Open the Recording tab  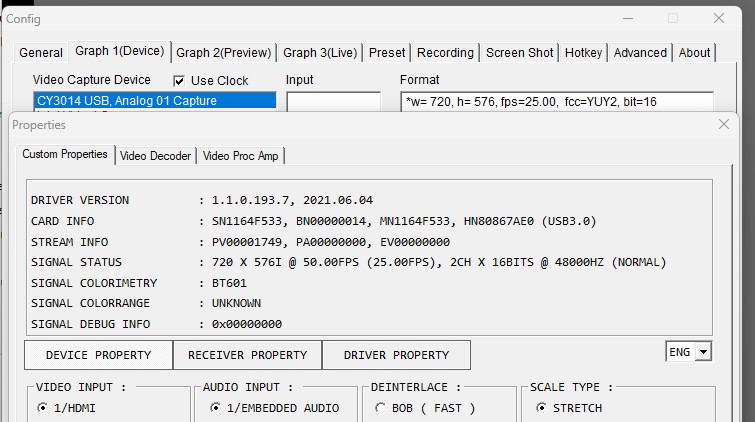445,53
